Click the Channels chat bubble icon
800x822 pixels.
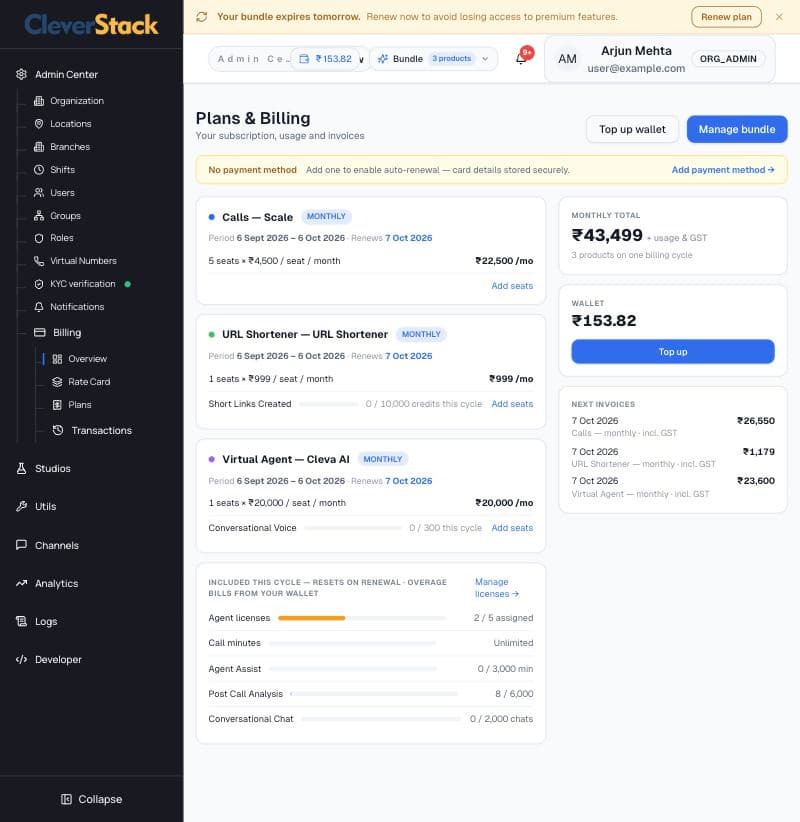tap(21, 545)
